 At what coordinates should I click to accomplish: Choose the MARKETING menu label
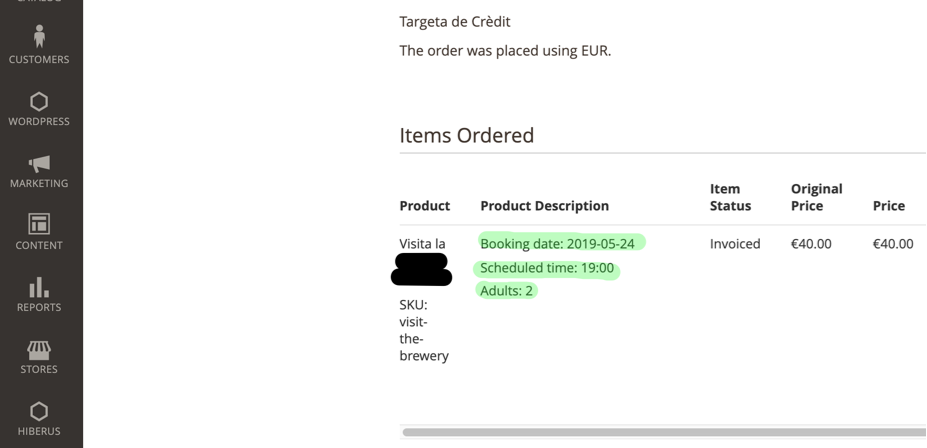[39, 184]
